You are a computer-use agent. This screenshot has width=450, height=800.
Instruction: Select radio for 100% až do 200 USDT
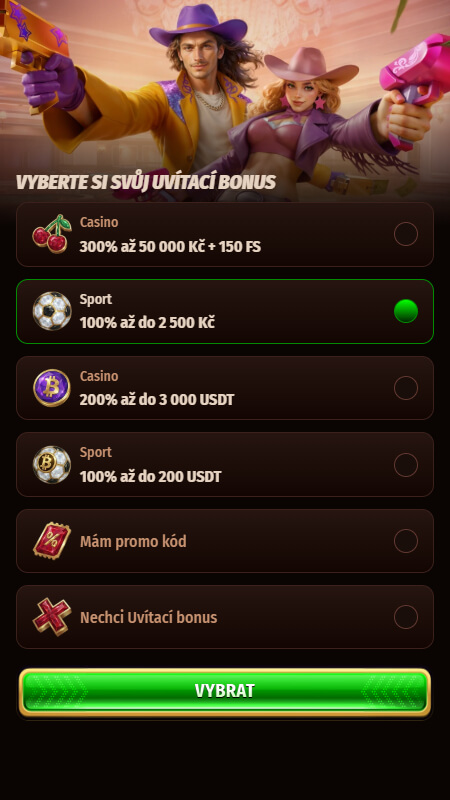click(406, 465)
